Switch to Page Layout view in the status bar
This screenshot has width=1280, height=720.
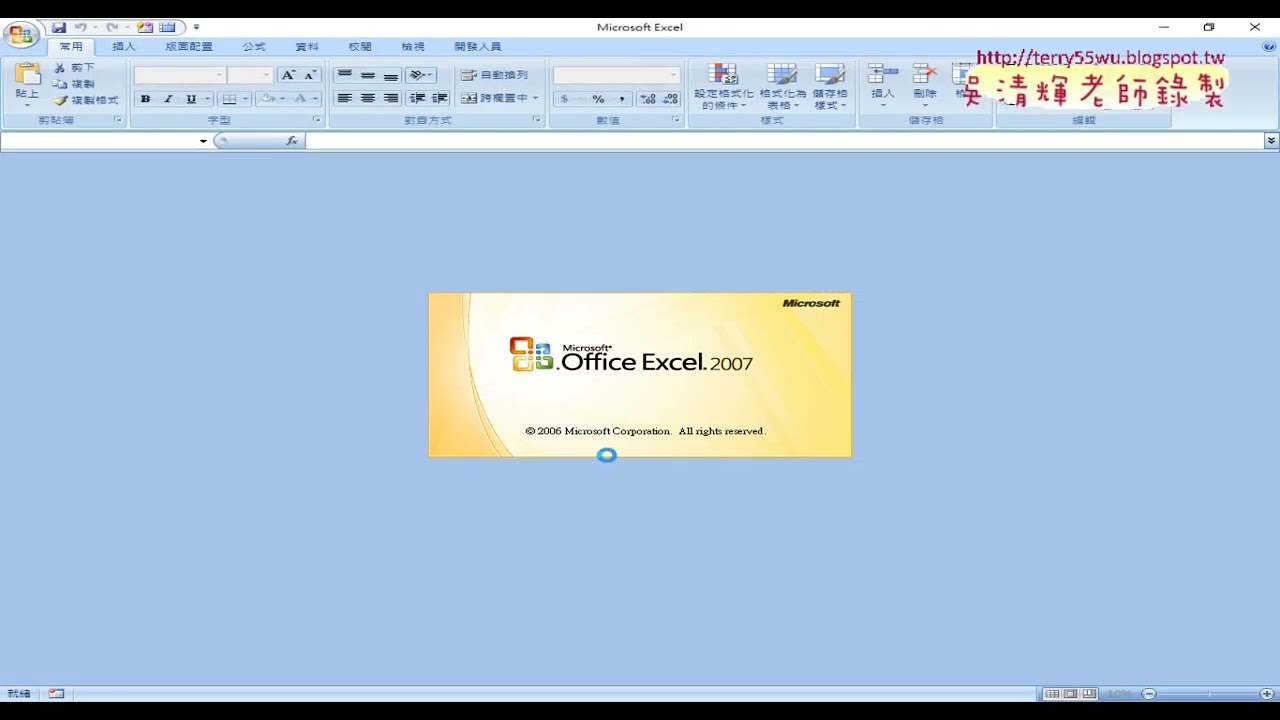(1070, 694)
